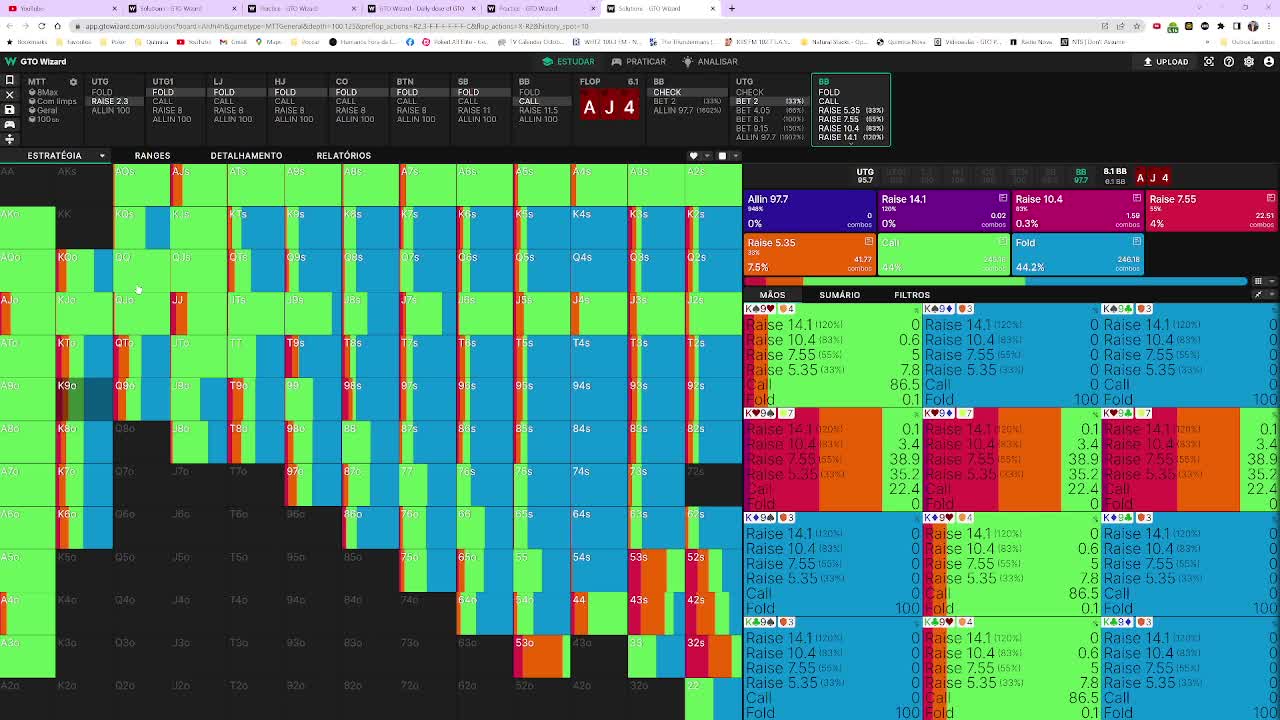Select UTG1 CALL action
The height and width of the screenshot is (720, 1280).
point(163,101)
